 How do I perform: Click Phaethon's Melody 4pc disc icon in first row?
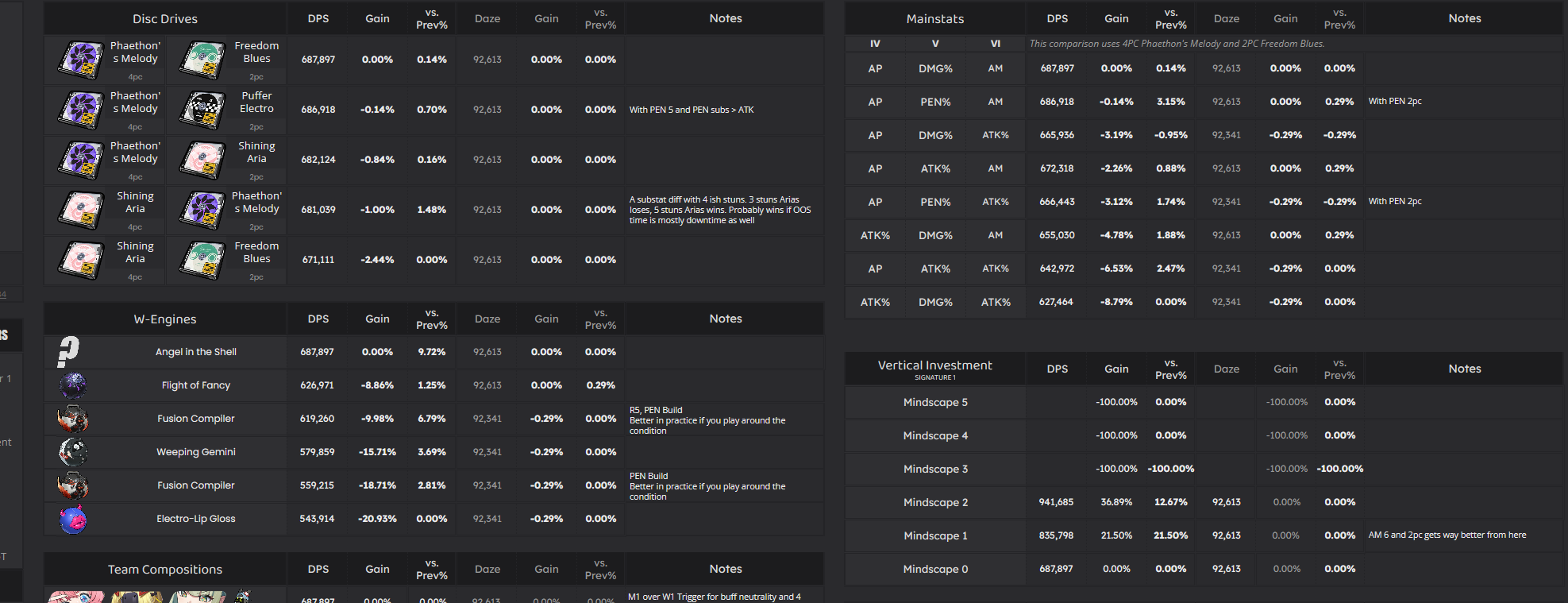pos(81,60)
